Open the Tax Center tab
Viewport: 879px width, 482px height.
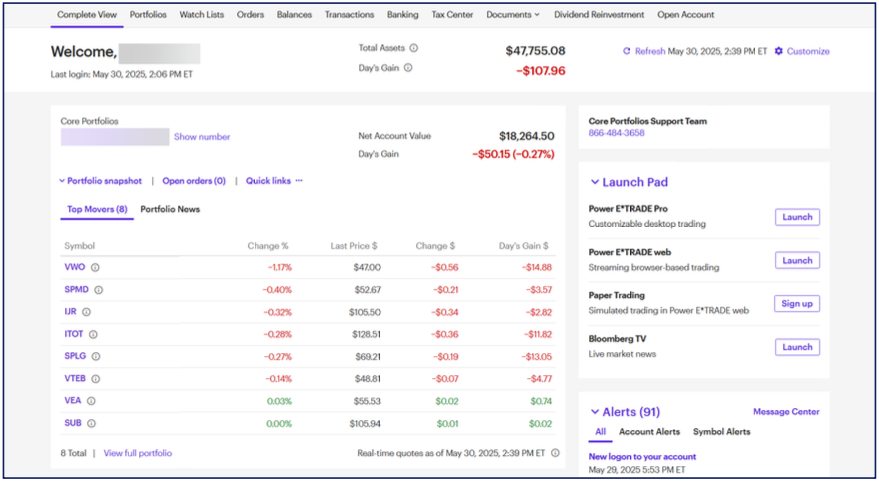452,15
